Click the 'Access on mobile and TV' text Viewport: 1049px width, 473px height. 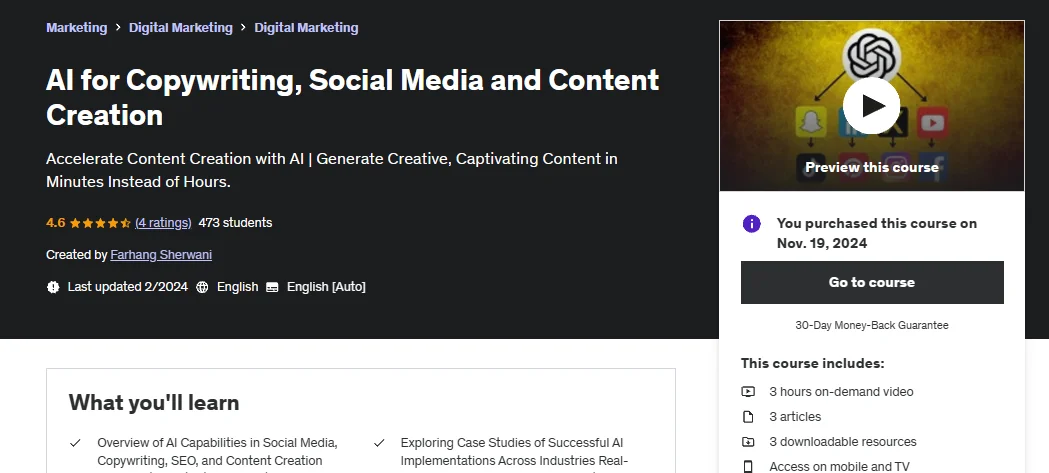pos(840,467)
